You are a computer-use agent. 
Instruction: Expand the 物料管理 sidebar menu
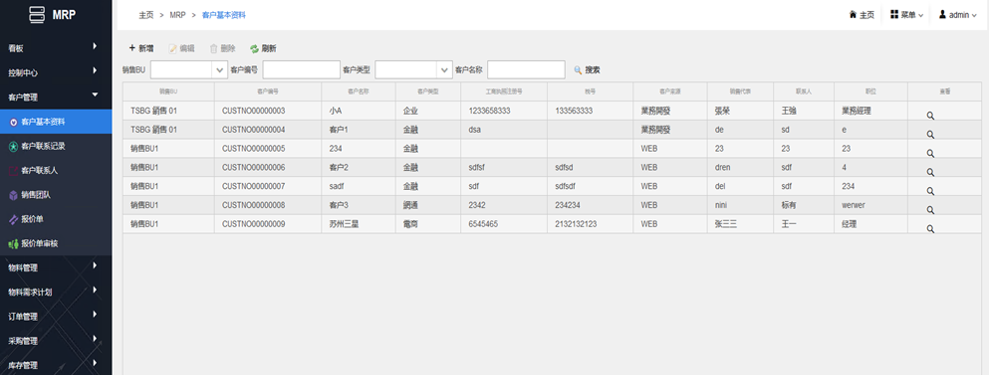[x=56, y=267]
